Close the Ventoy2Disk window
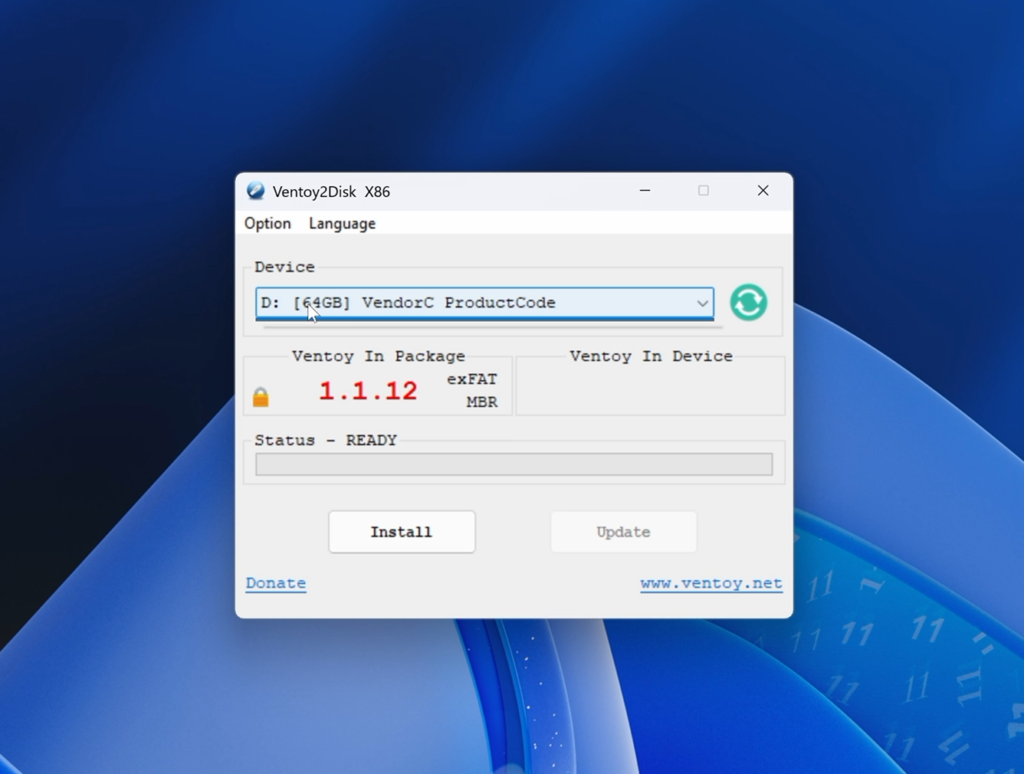This screenshot has height=774, width=1024. [763, 191]
